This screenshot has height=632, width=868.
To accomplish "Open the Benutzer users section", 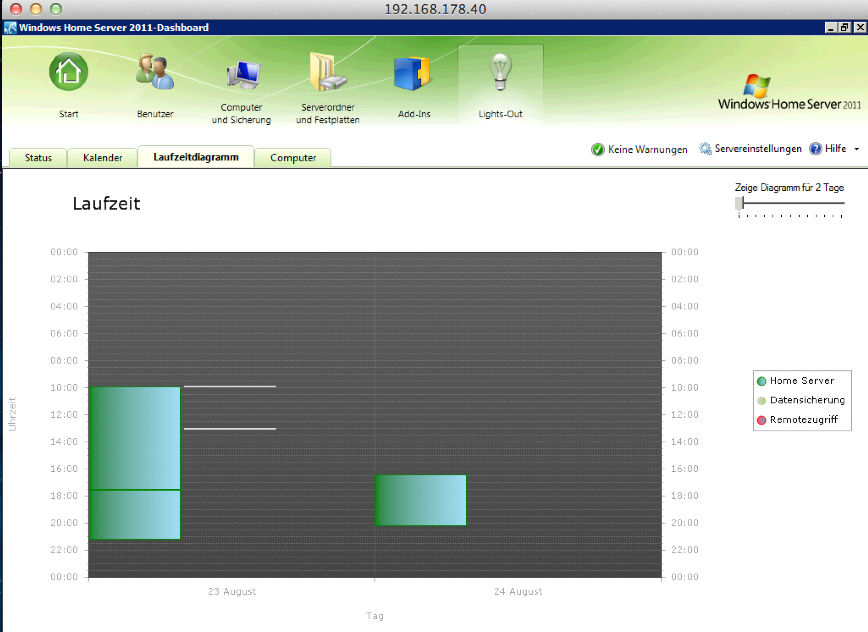I will click(155, 72).
